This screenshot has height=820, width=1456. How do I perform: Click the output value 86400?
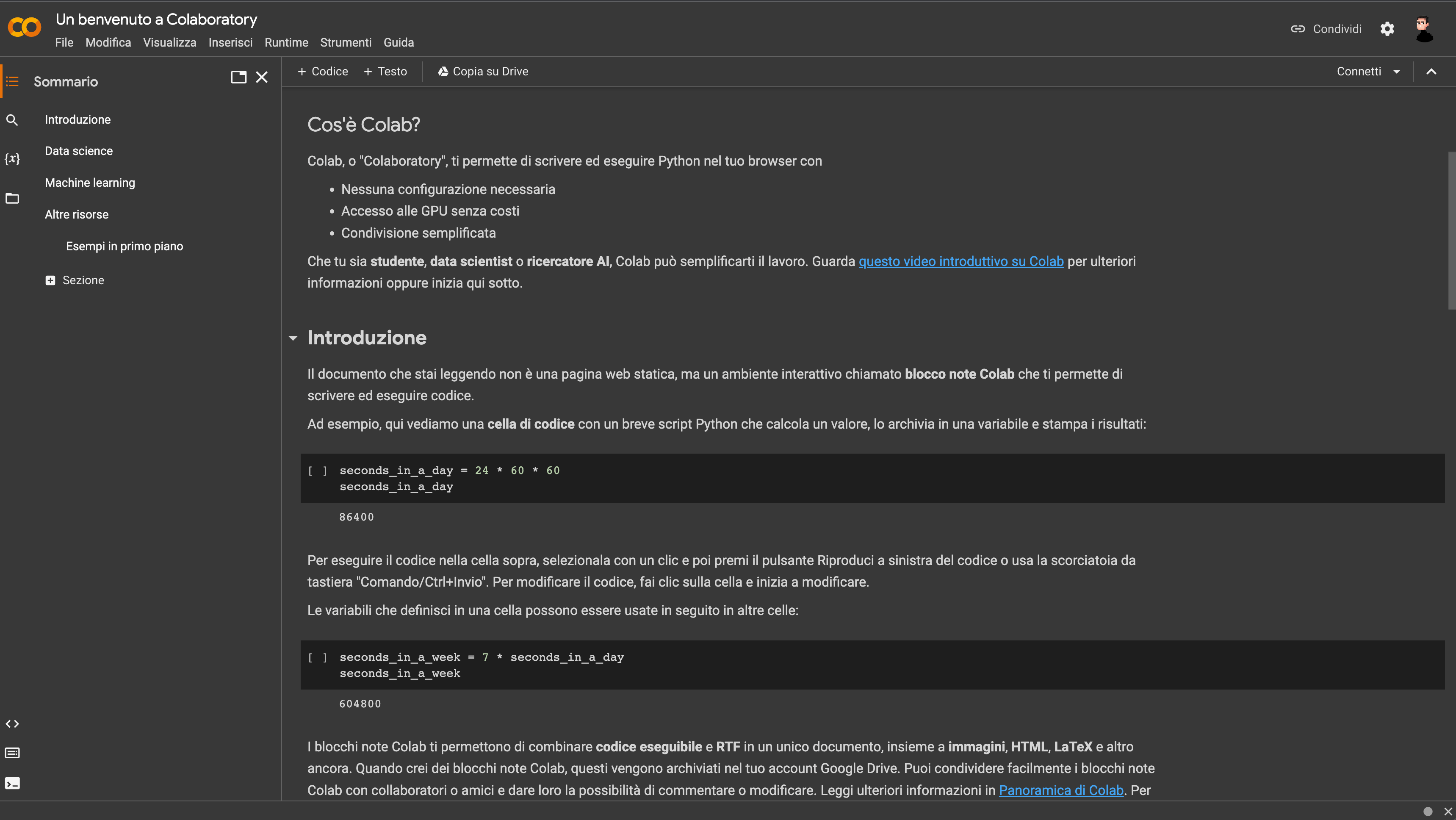pos(356,517)
